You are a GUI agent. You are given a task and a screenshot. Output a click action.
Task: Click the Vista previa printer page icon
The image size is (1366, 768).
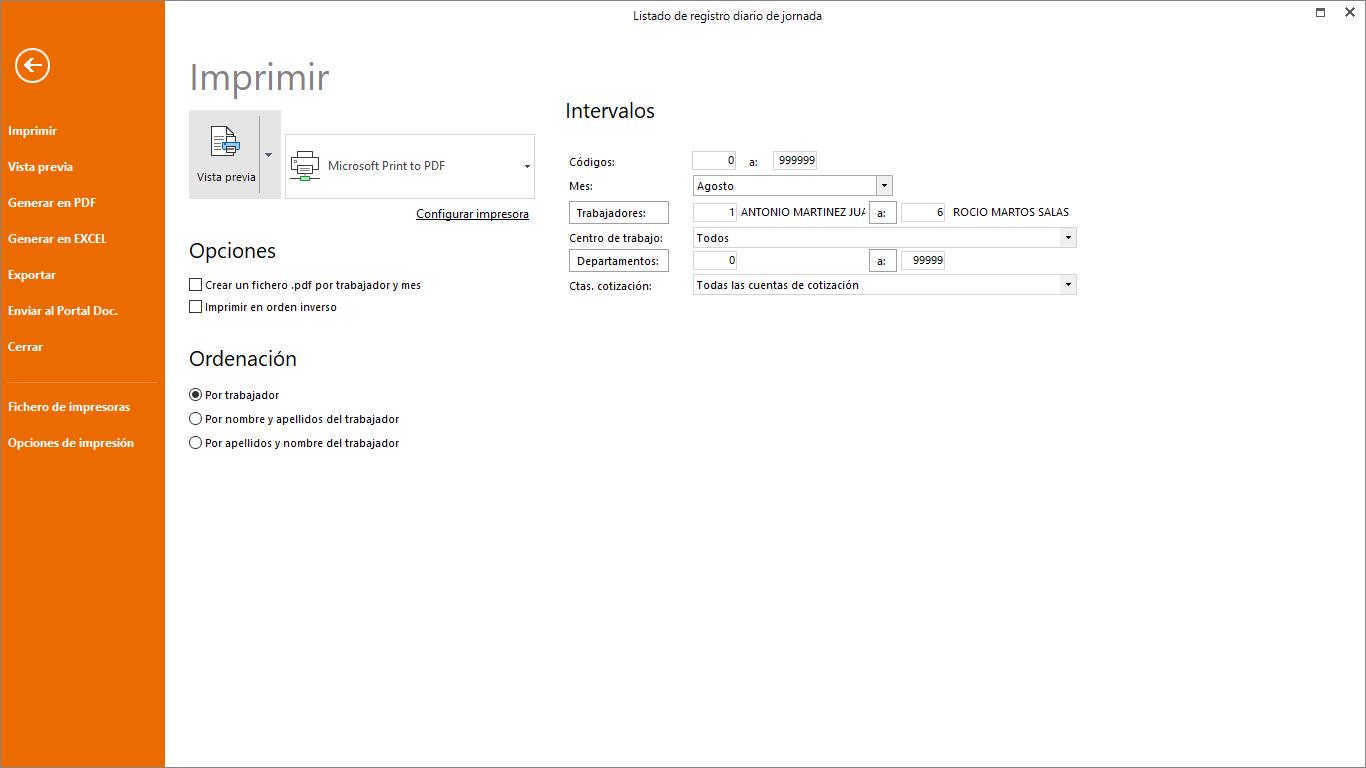(225, 141)
